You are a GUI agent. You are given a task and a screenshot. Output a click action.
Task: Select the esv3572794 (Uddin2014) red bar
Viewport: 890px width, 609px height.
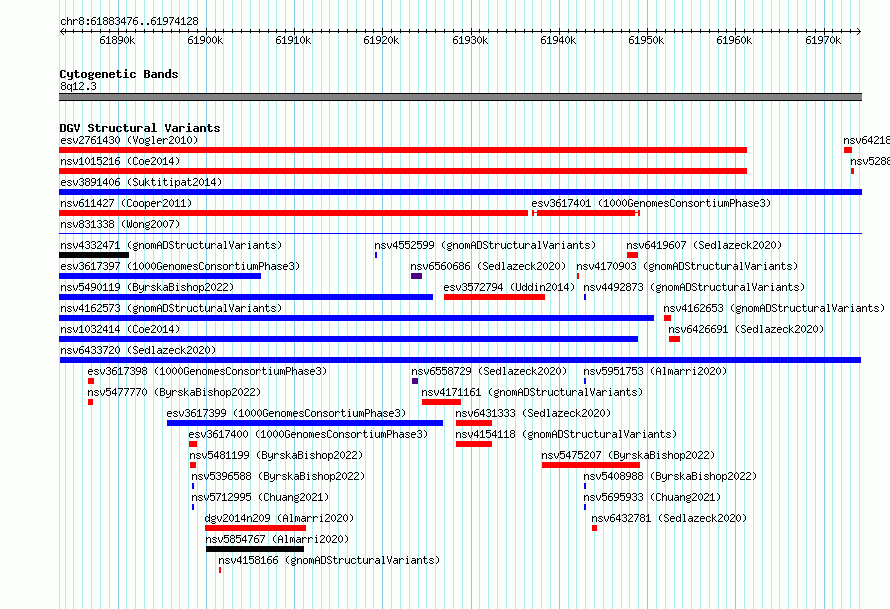[x=494, y=297]
